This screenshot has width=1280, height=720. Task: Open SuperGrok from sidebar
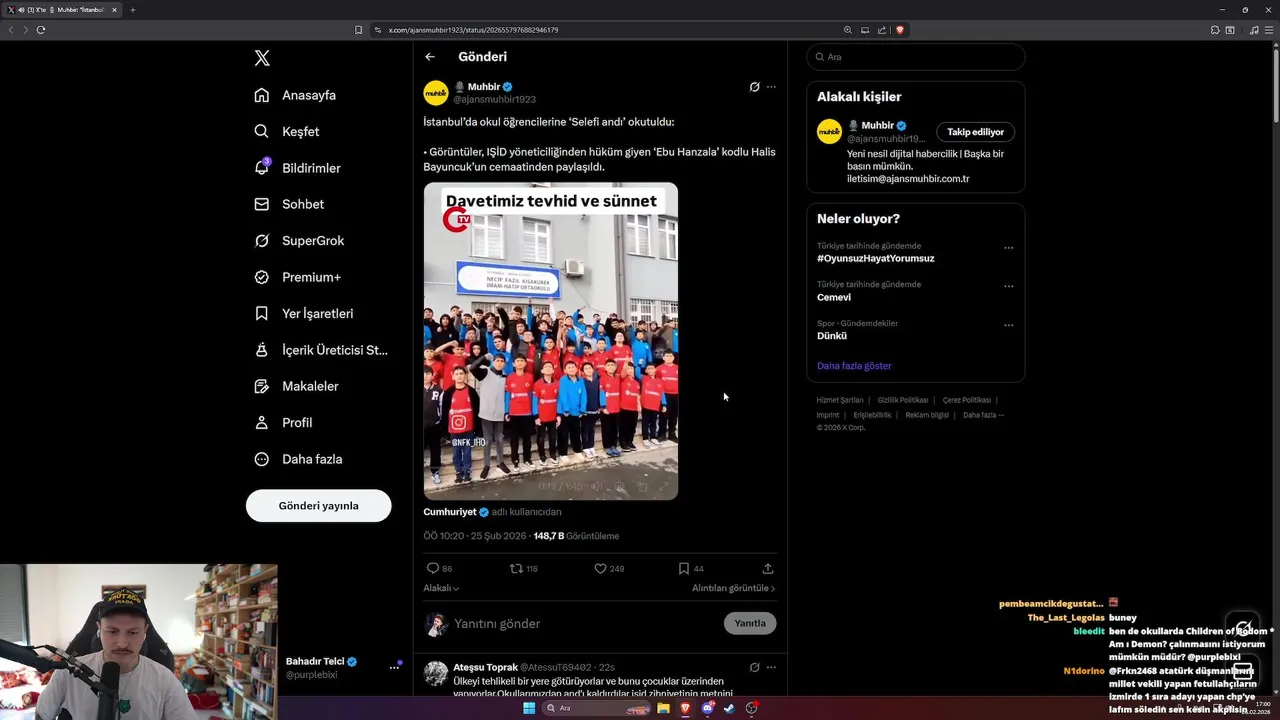click(299, 241)
